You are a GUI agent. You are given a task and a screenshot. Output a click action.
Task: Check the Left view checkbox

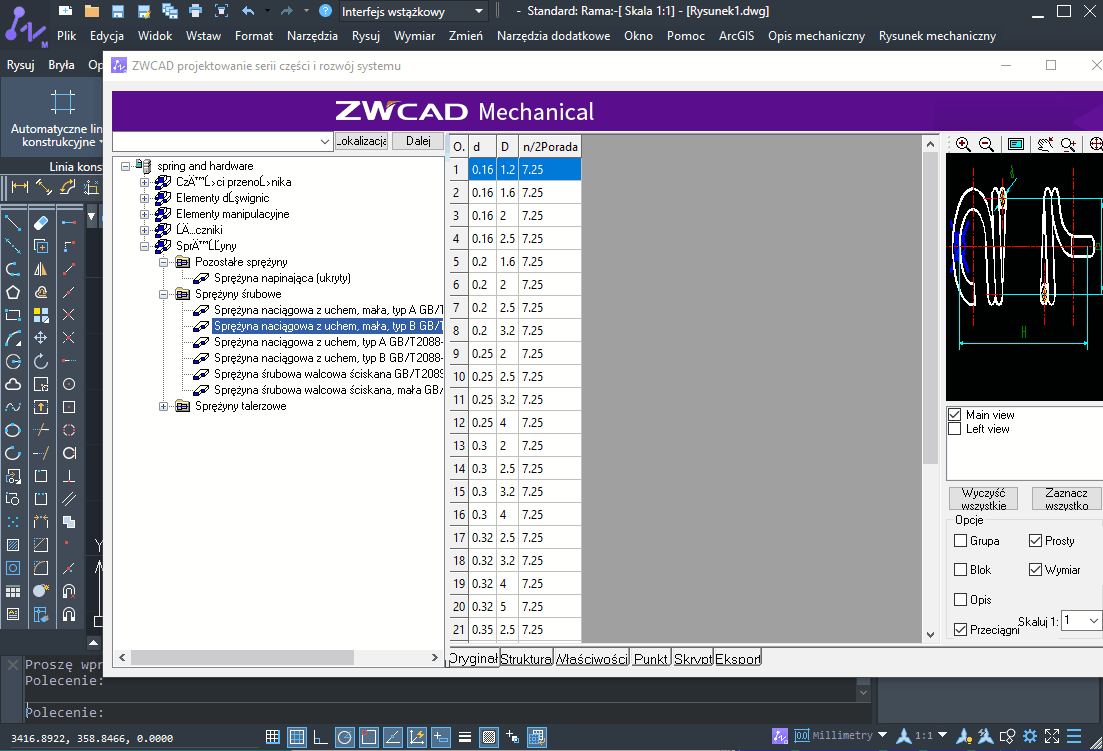[955, 429]
